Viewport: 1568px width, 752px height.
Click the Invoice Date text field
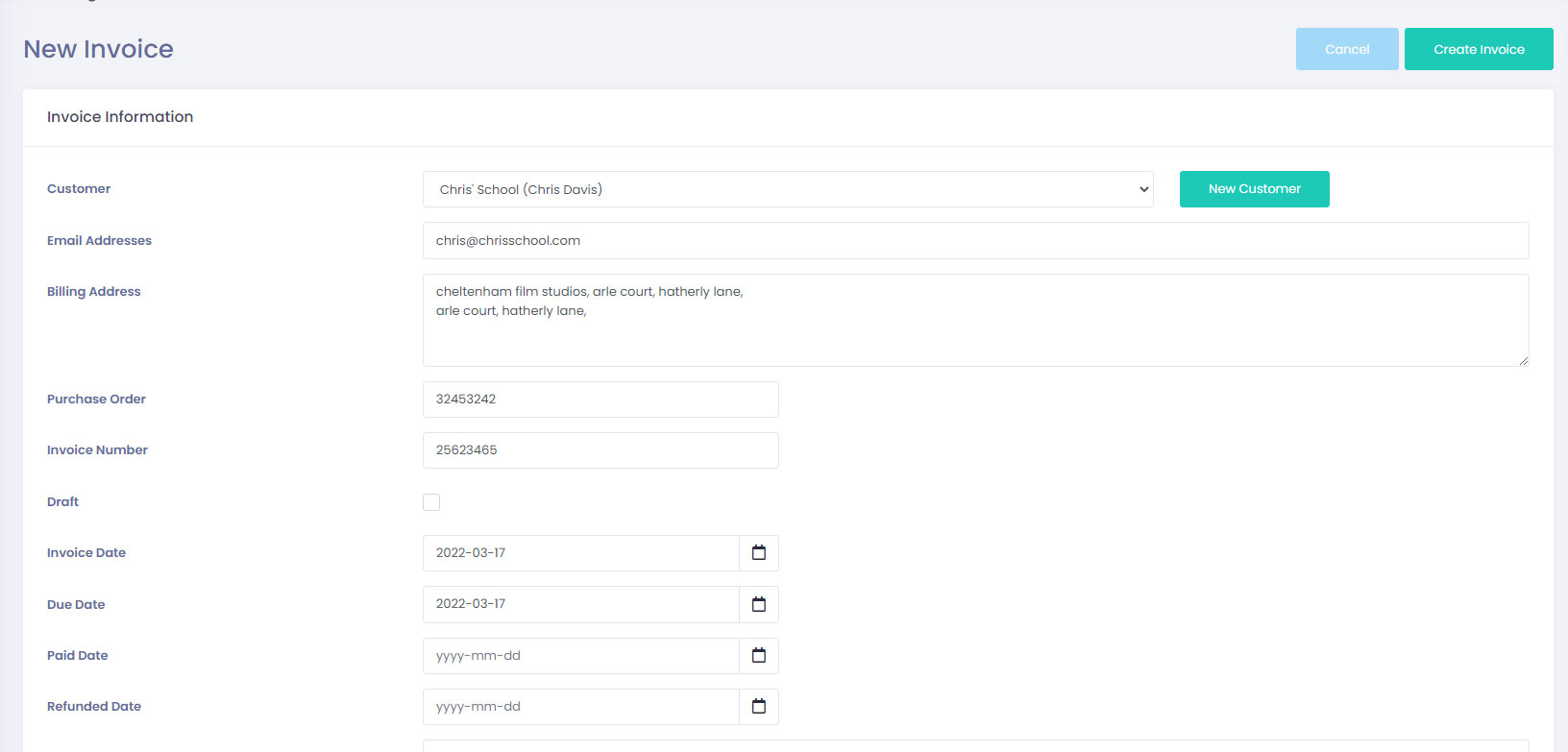[581, 553]
